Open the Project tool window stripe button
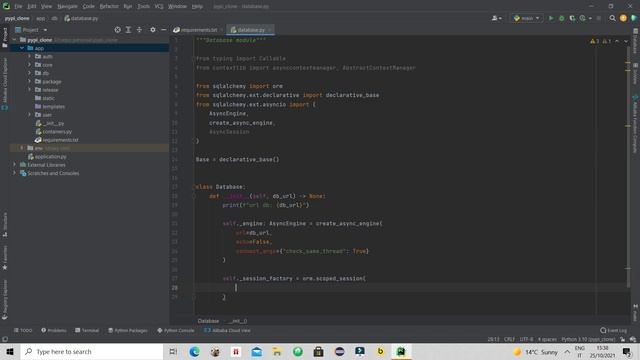The width and height of the screenshot is (640, 360). (4, 38)
